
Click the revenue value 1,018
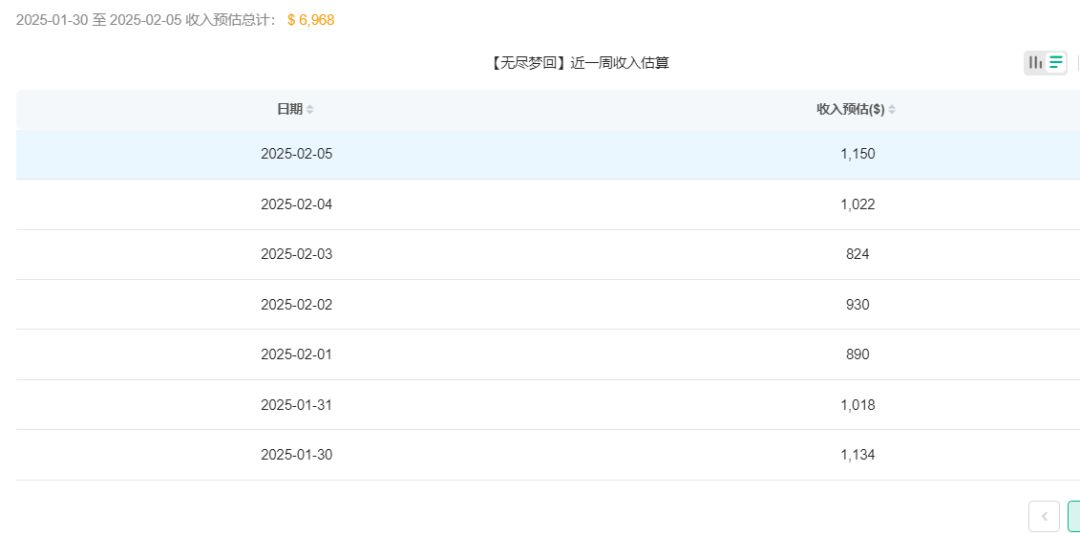858,404
